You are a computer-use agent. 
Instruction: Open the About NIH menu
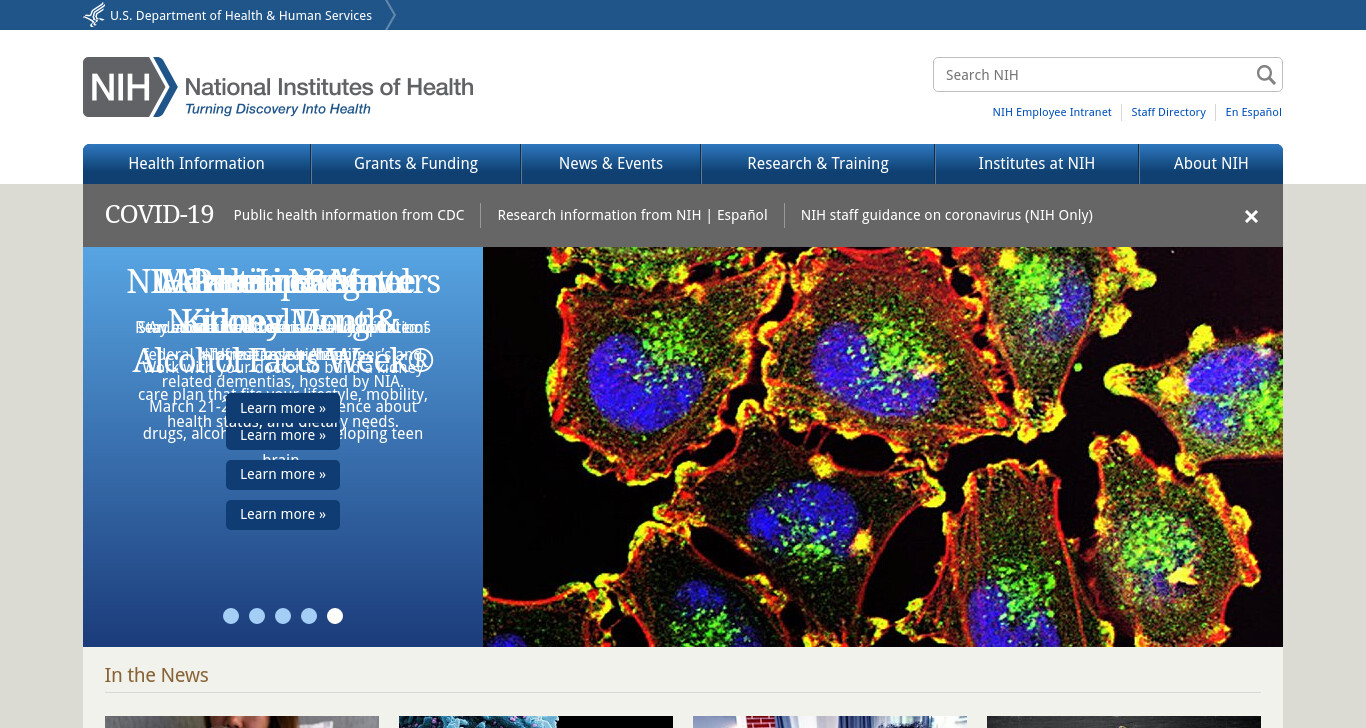(x=1211, y=164)
